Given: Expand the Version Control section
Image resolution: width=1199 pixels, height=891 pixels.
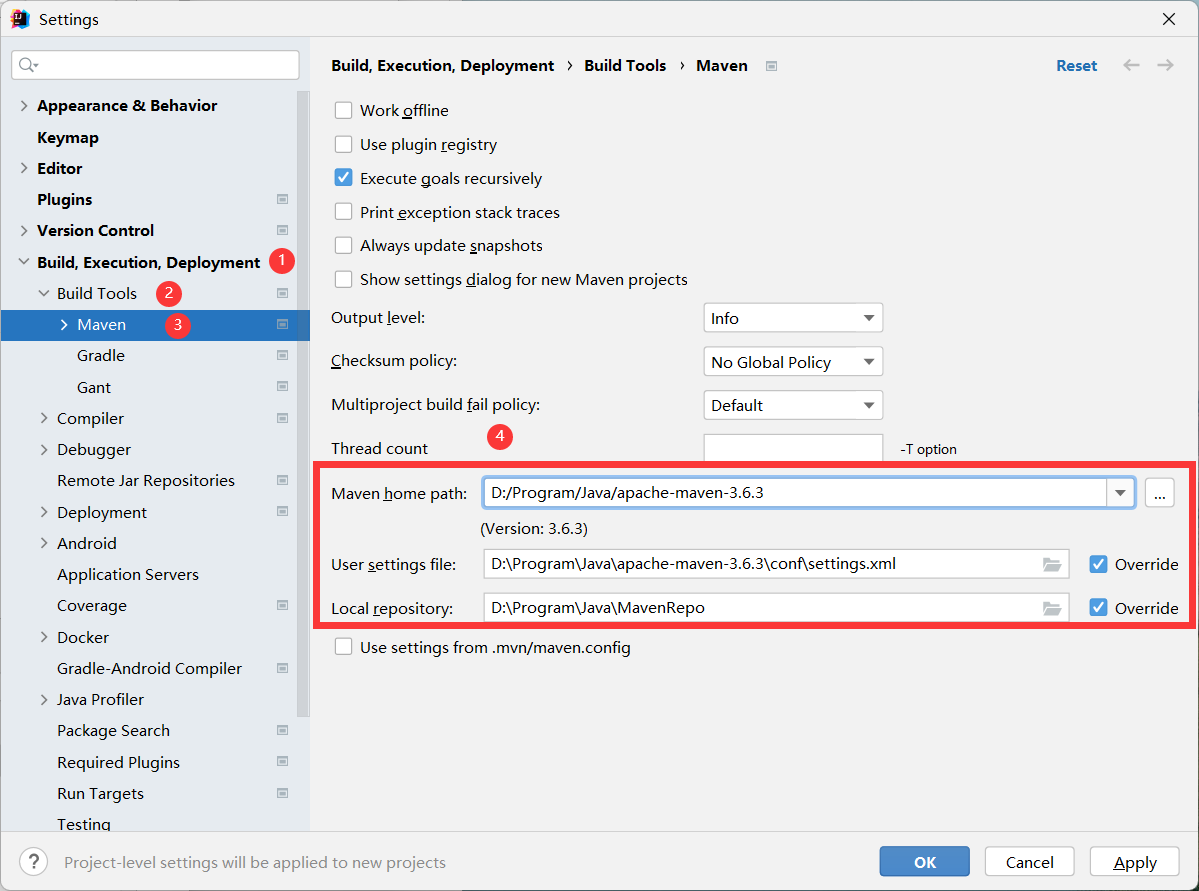Looking at the screenshot, I should coord(24,230).
